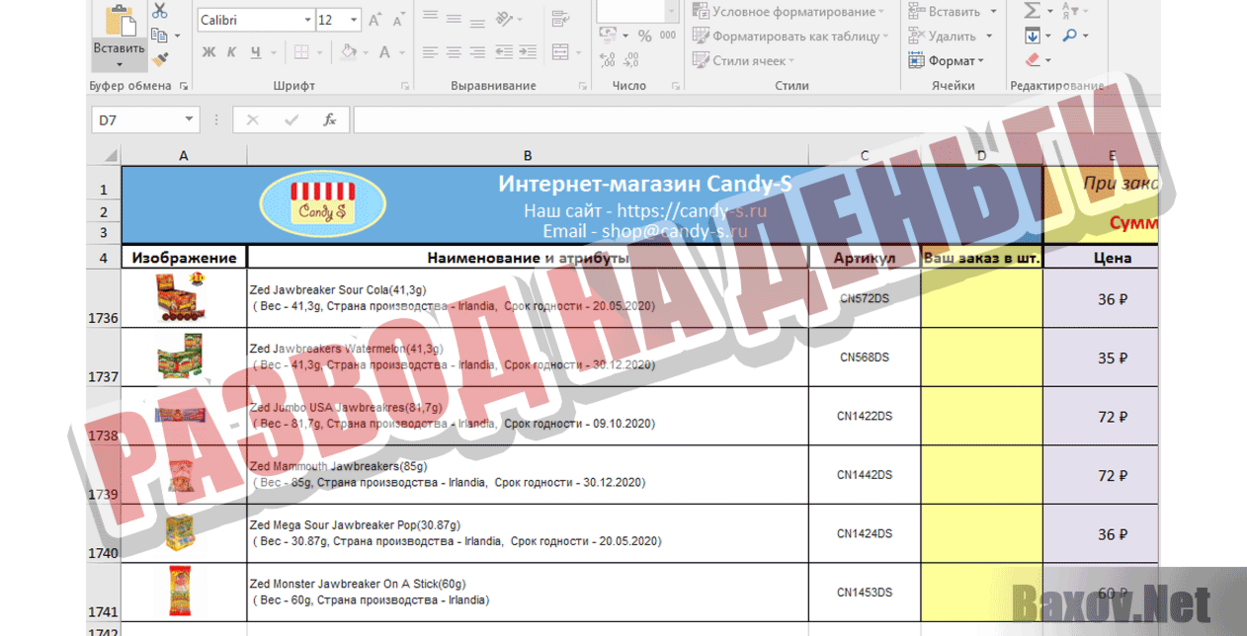Viewport: 1247px width, 636px height.
Task: Confirm formula entry with the checkmark icon
Action: [x=291, y=120]
